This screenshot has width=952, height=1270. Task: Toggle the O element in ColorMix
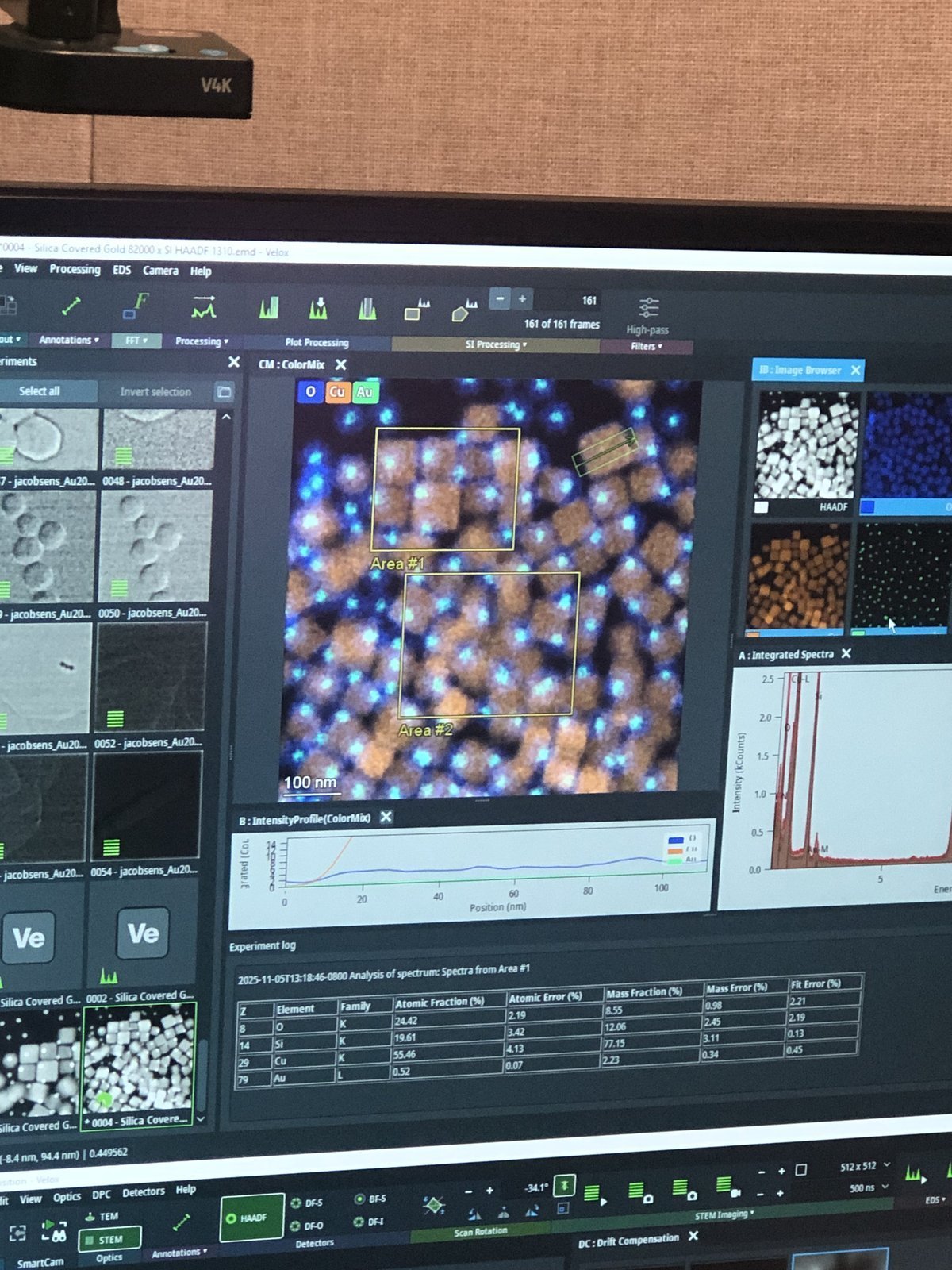310,391
